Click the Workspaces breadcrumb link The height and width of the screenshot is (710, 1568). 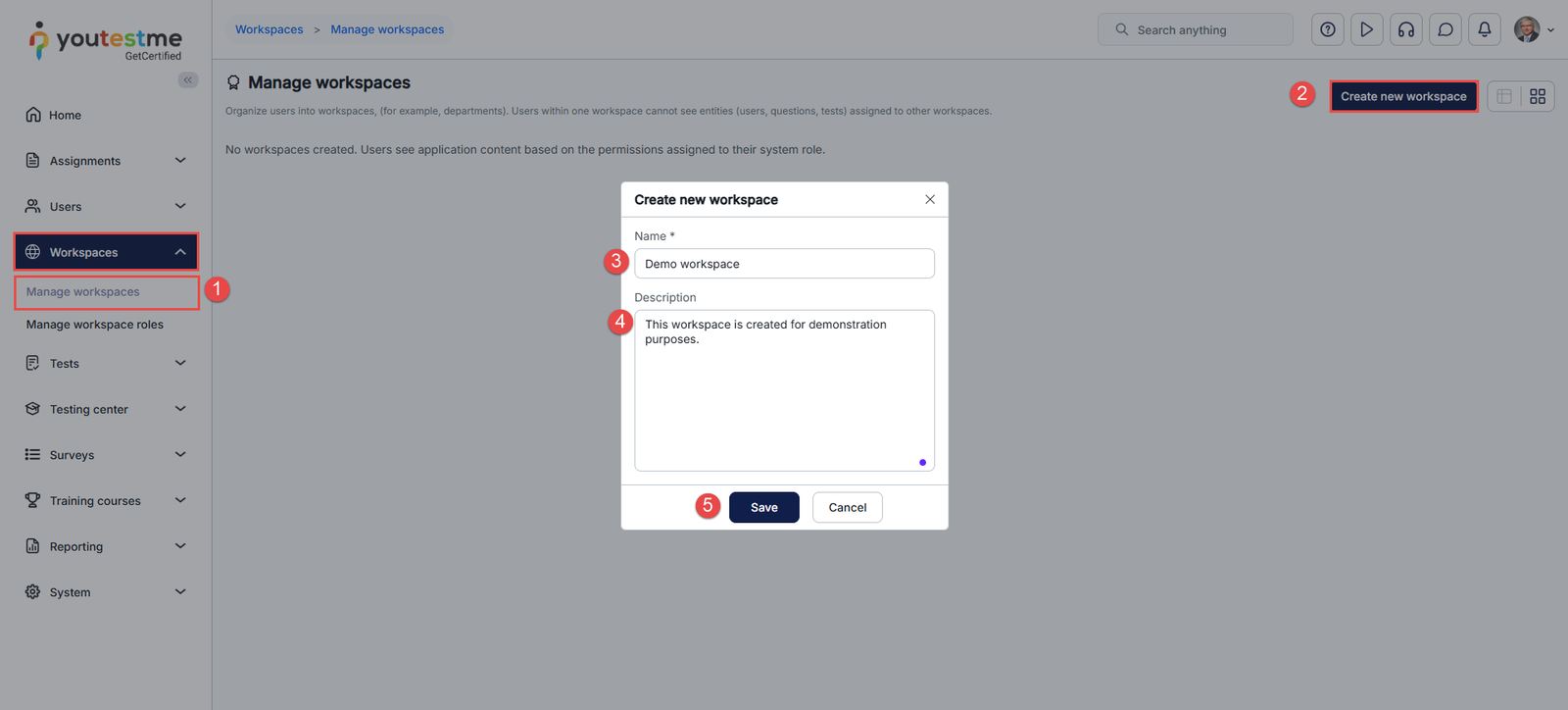[269, 29]
